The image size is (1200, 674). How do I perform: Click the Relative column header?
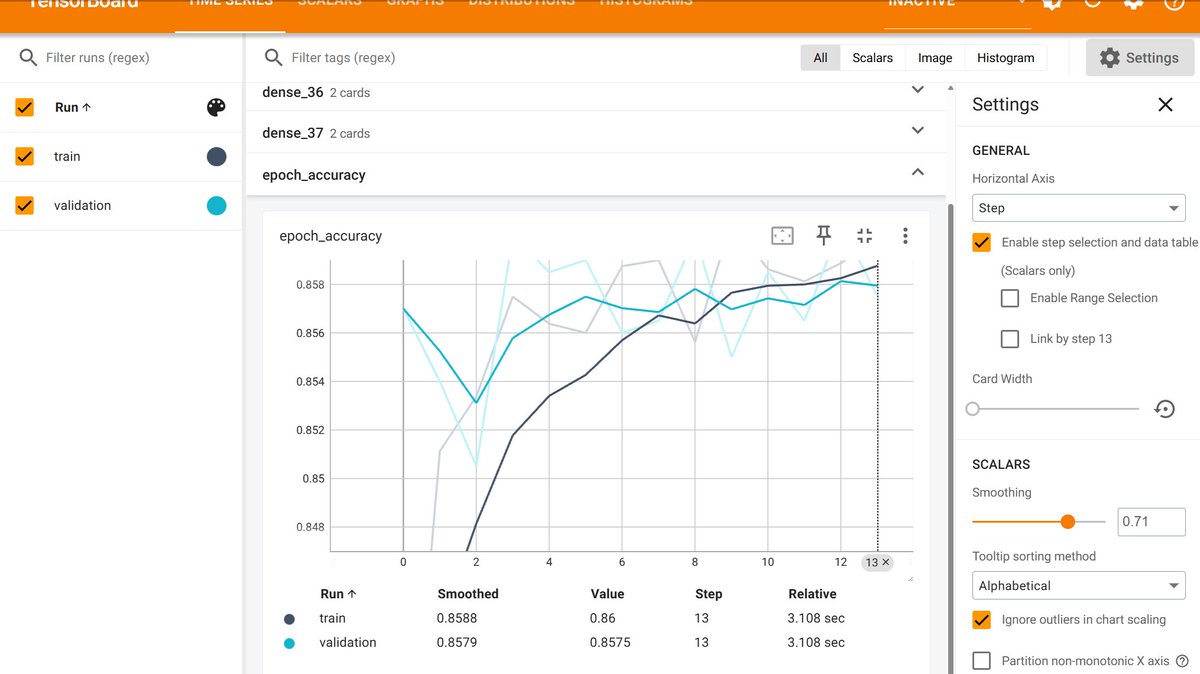(812, 594)
